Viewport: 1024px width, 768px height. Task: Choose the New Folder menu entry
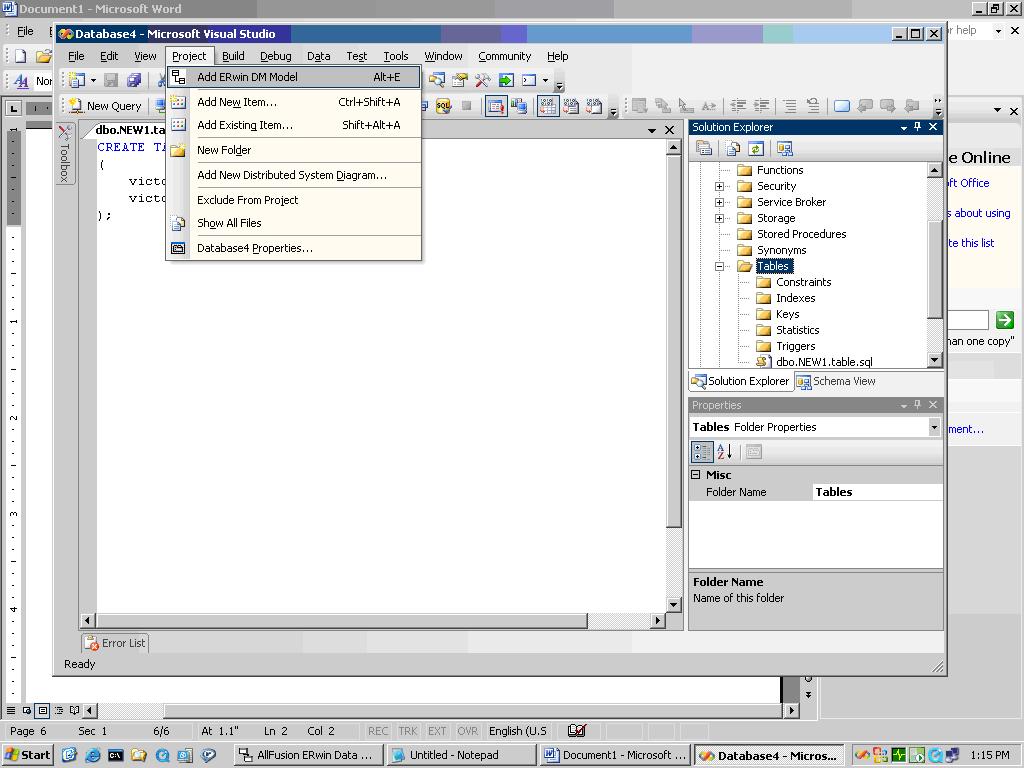click(x=293, y=150)
